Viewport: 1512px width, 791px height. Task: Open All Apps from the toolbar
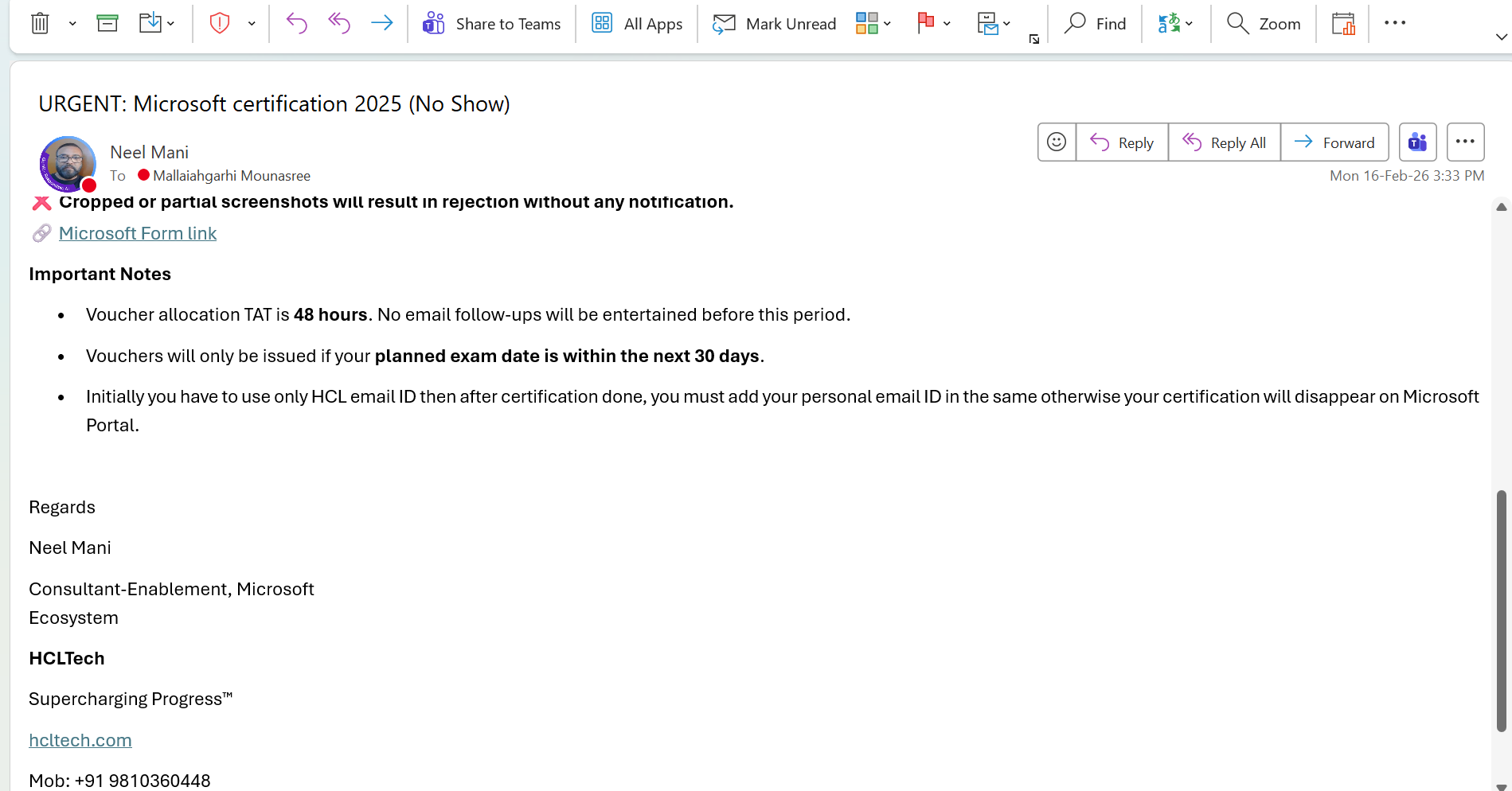(x=637, y=24)
